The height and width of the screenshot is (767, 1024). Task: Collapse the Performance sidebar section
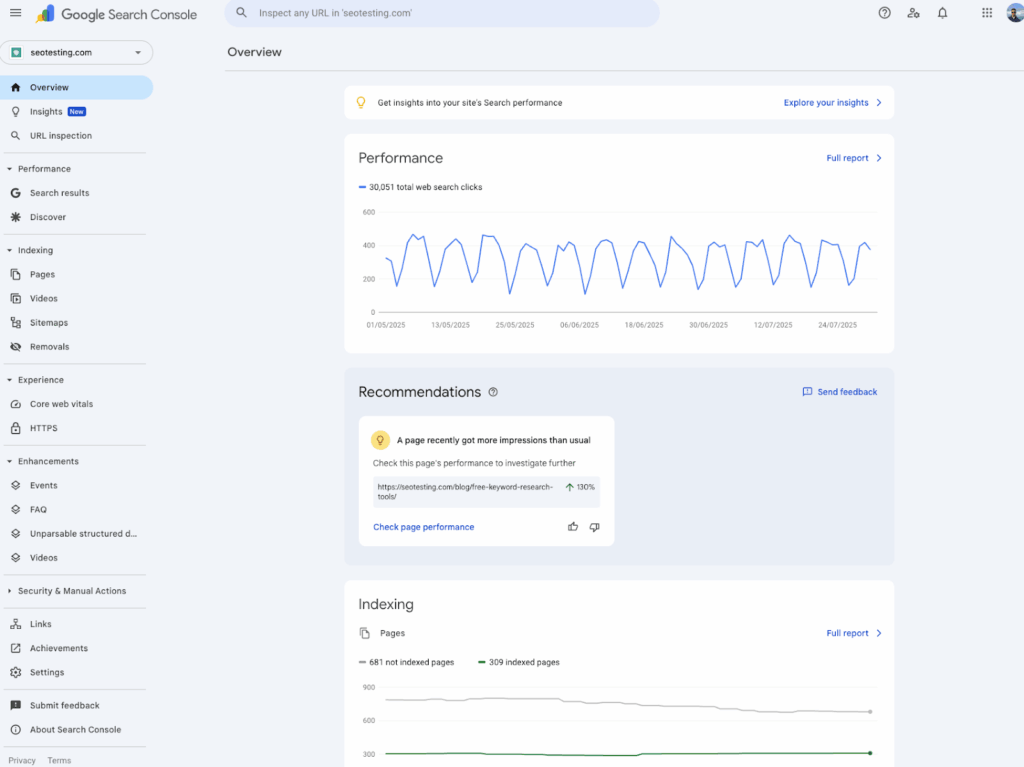(x=9, y=169)
